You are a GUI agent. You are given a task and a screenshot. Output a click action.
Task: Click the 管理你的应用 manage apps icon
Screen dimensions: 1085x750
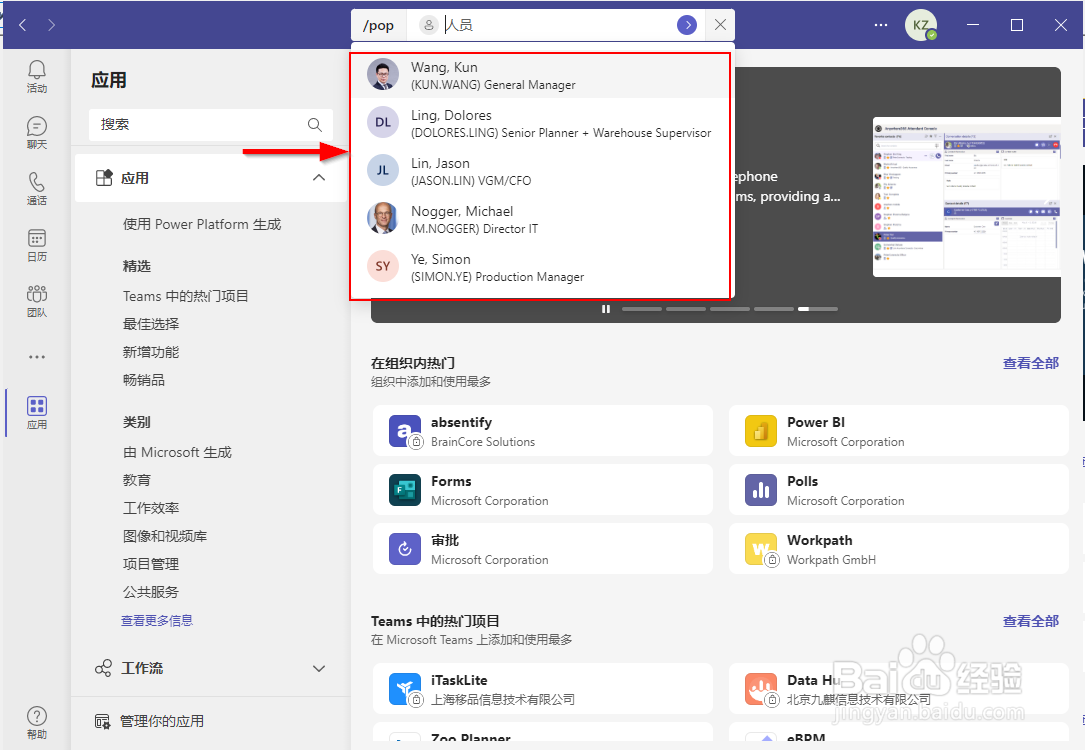(102, 722)
